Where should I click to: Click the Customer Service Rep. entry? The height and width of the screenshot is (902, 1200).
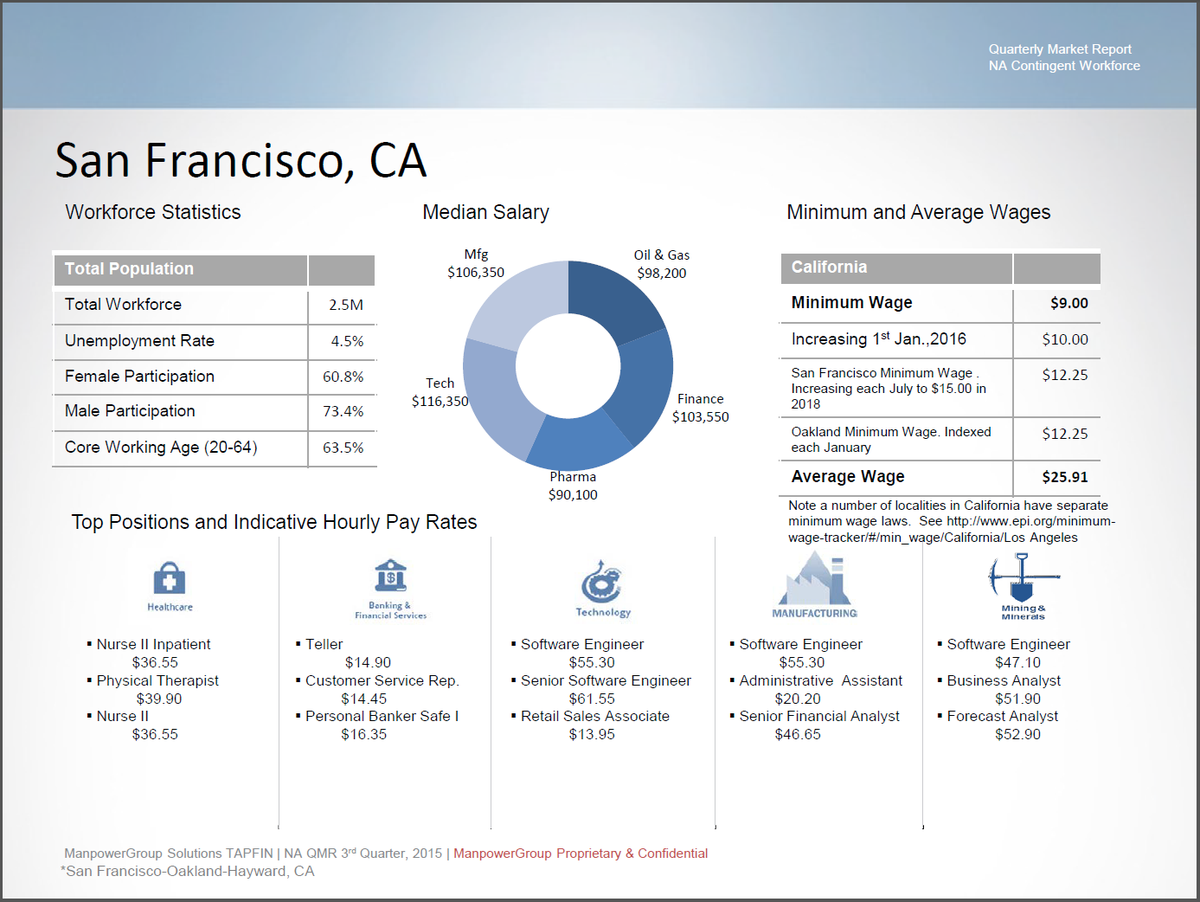tap(382, 680)
